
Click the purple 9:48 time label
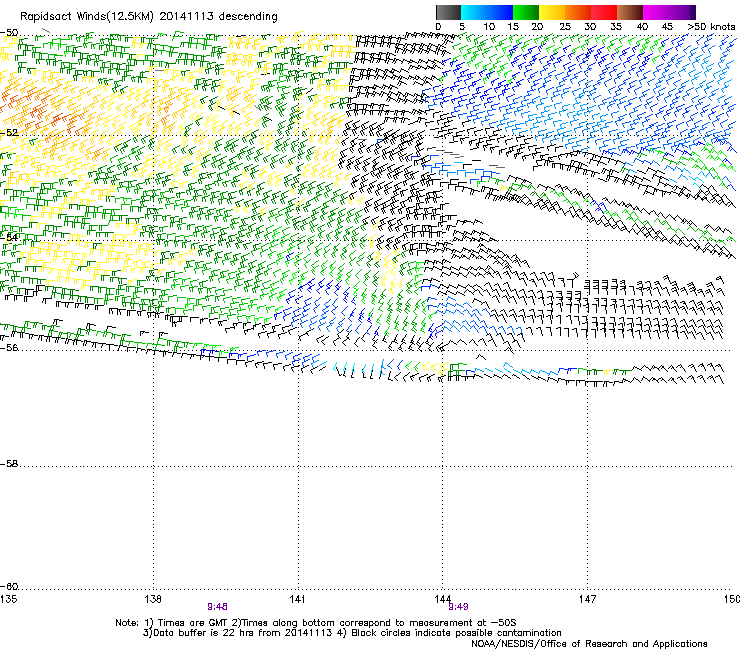tap(217, 607)
